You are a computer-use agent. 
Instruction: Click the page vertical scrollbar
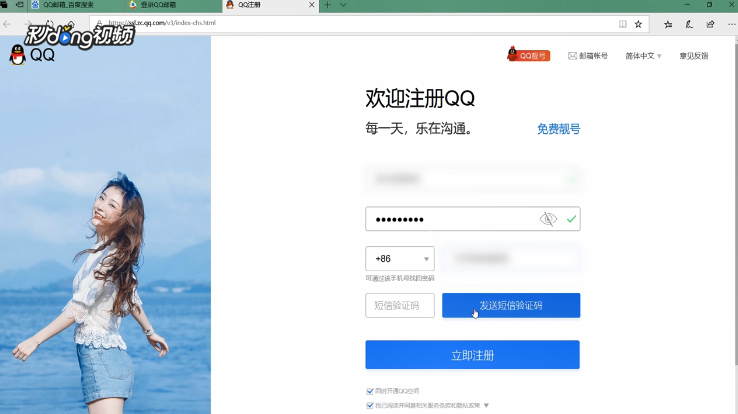[x=735, y=202]
